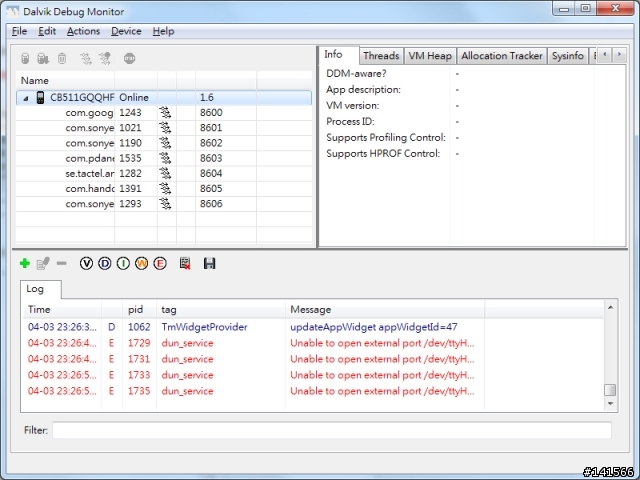Clear the log with the clear icon
The height and width of the screenshot is (480, 640).
tap(185, 263)
